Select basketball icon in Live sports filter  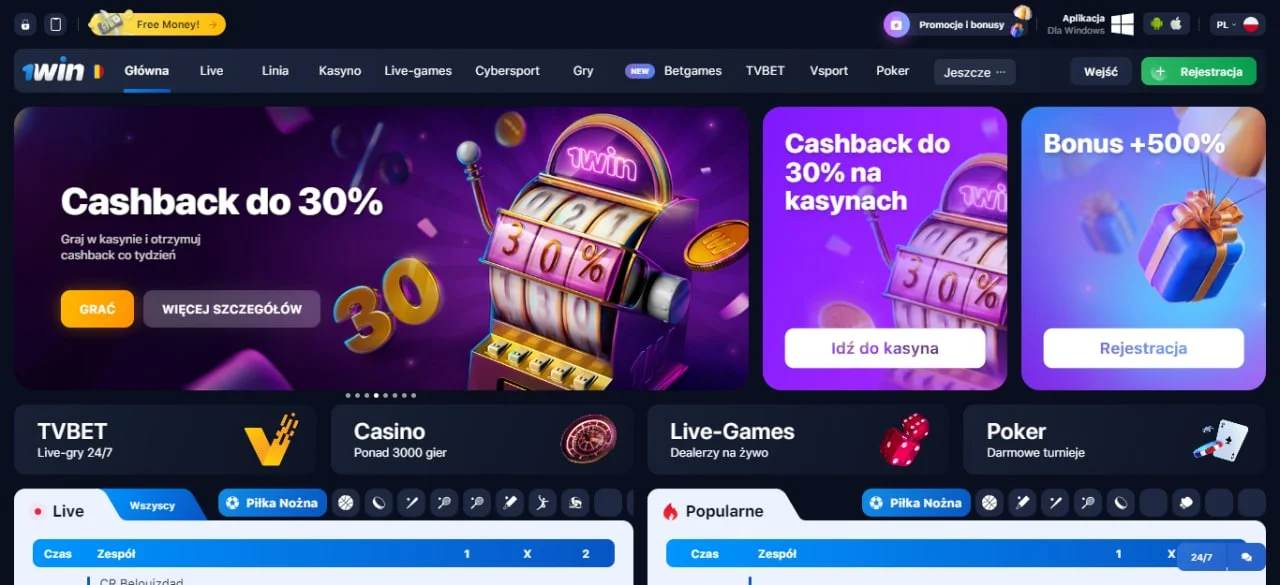pyautogui.click(x=346, y=503)
